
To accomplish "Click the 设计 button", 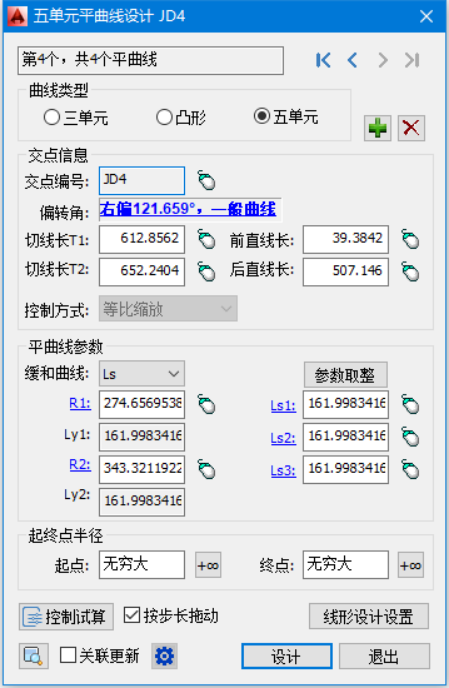I will tap(287, 656).
